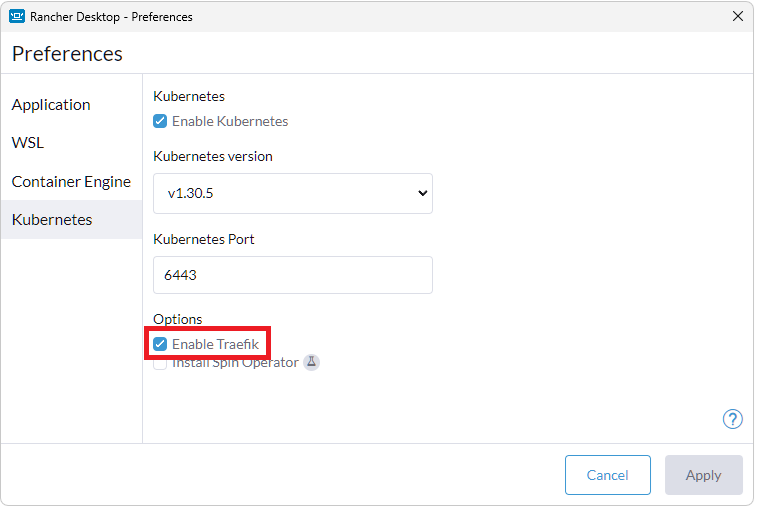Screen dimensions: 757x510
Task: Toggle the Enable Traefik checkbox
Action: (x=160, y=344)
